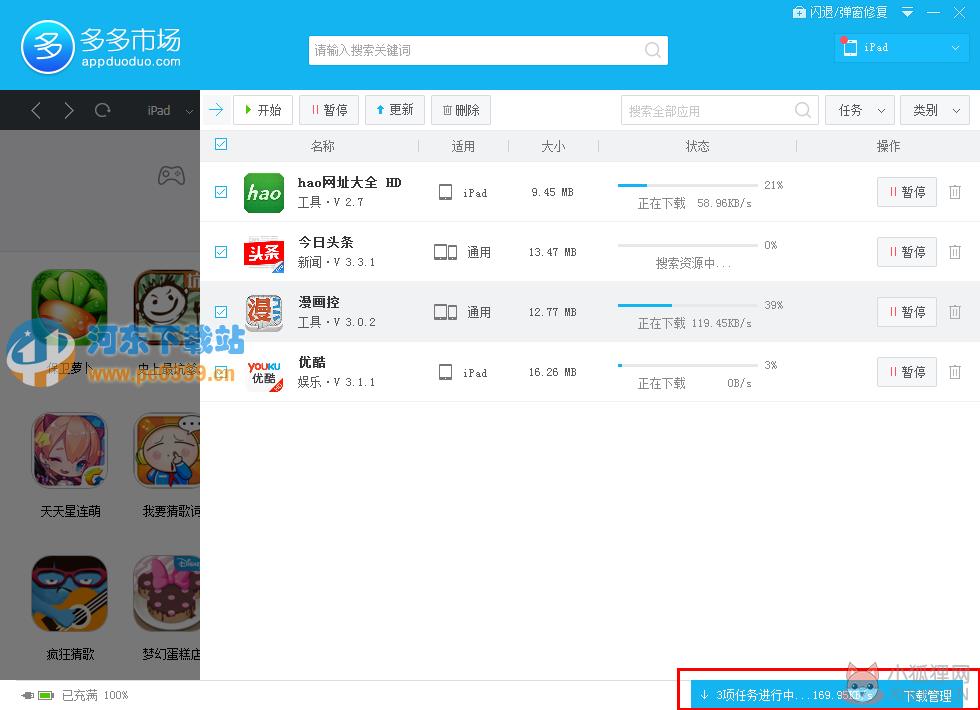Open the 类别 category dropdown
The width and height of the screenshot is (980, 710).
pyautogui.click(x=935, y=111)
